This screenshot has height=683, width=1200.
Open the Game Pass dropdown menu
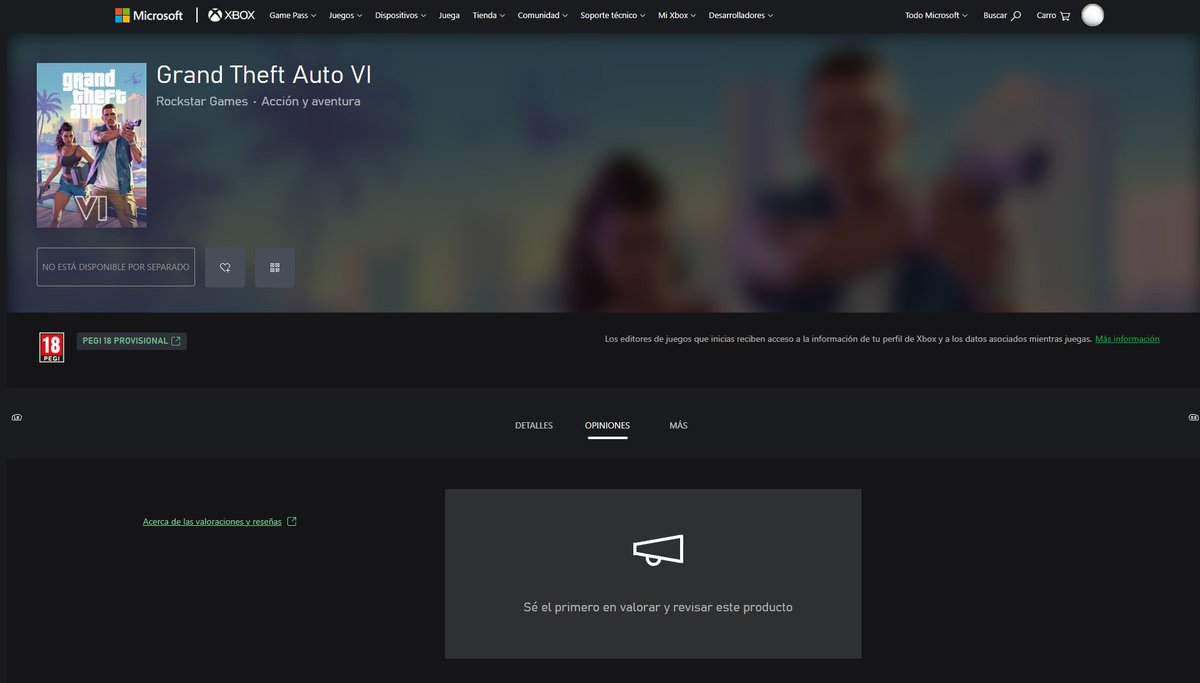(293, 16)
